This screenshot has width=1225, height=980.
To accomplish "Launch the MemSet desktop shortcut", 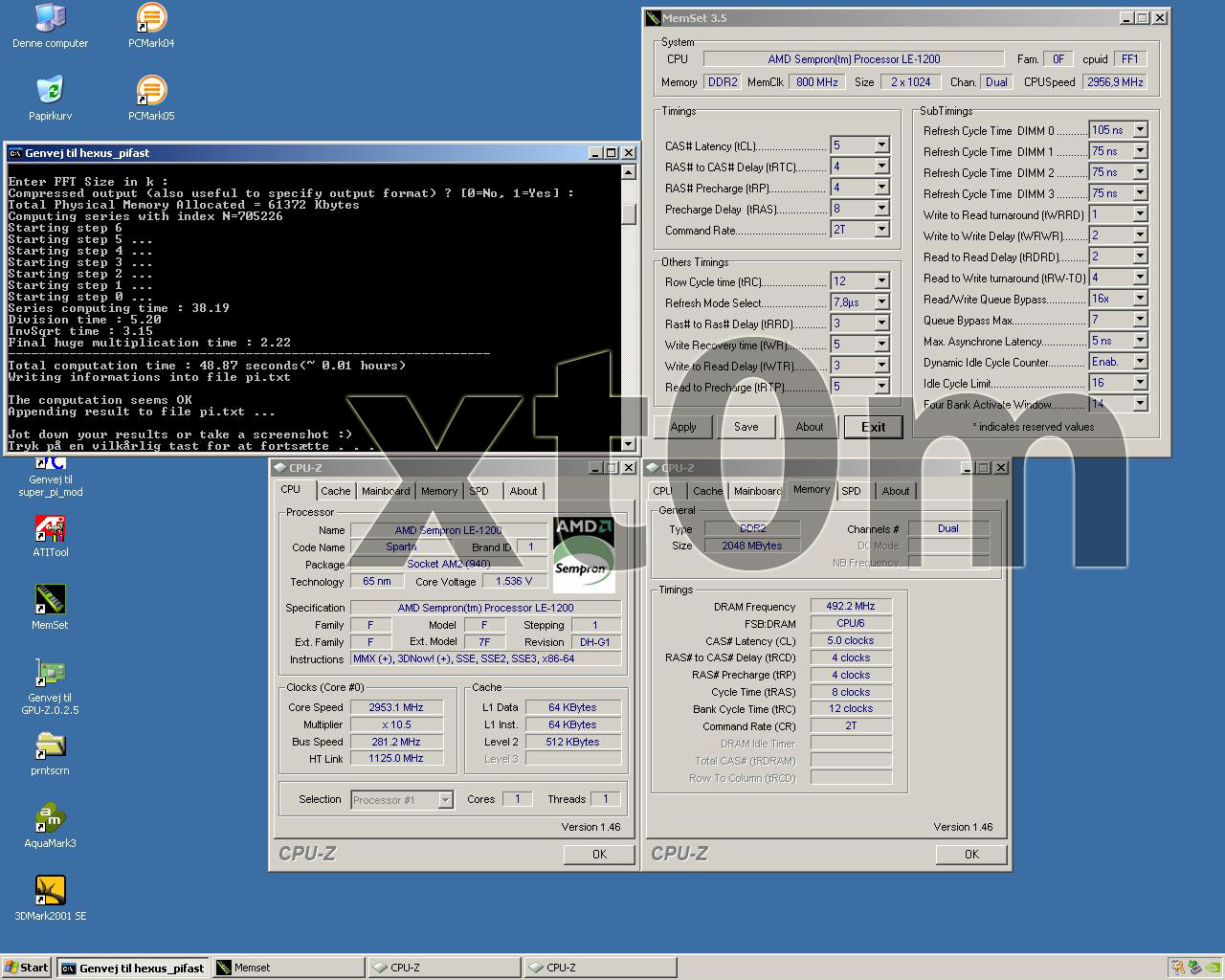I will (50, 609).
